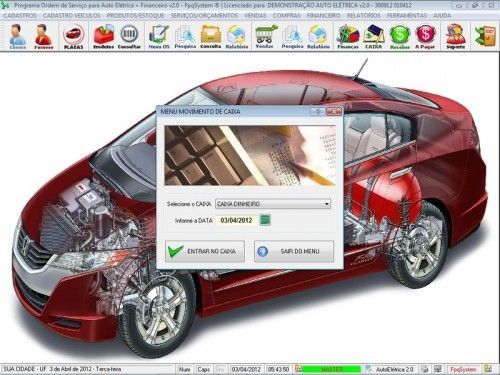500x375 pixels.
Task: Open the AJUDA menu
Action: [x=442, y=16]
